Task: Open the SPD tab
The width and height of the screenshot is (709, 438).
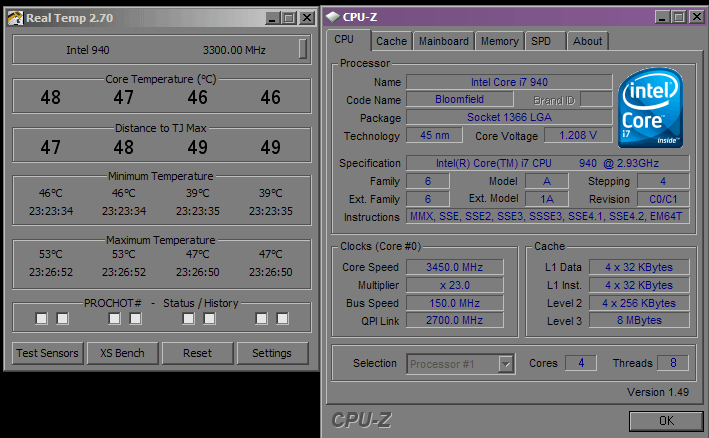Action: click(x=545, y=41)
